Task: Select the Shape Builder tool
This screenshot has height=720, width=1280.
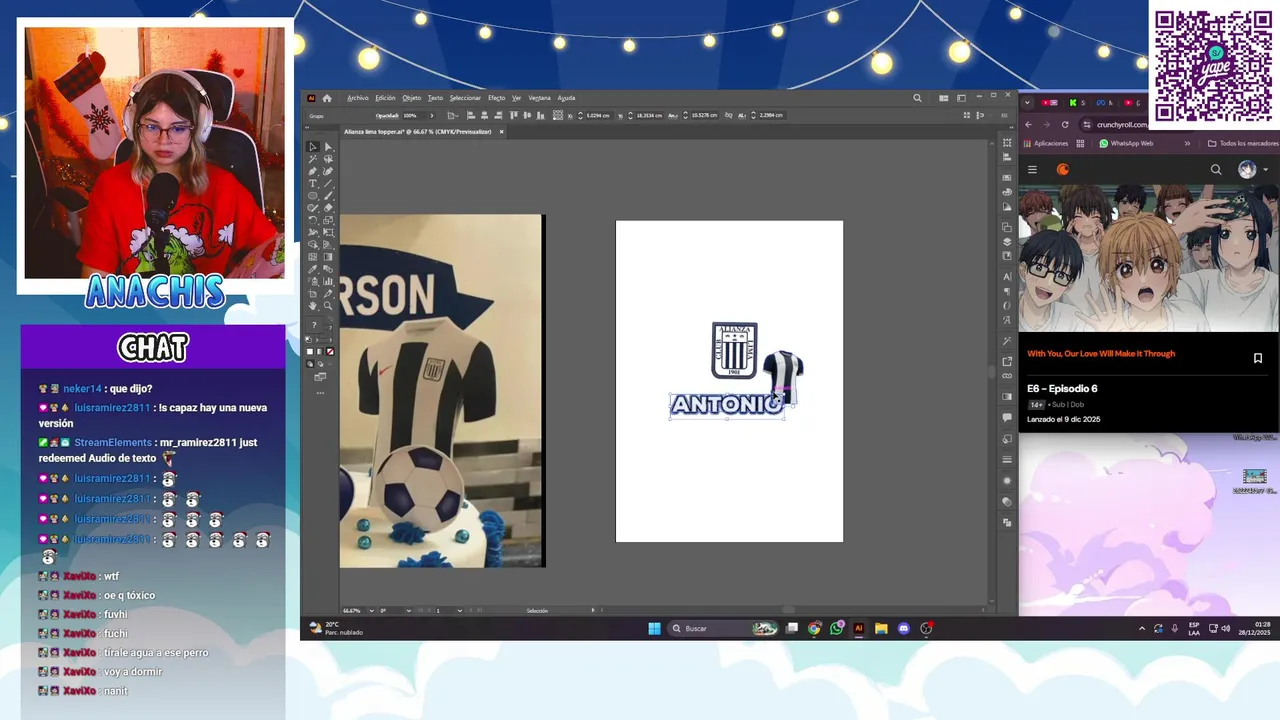Action: [313, 244]
